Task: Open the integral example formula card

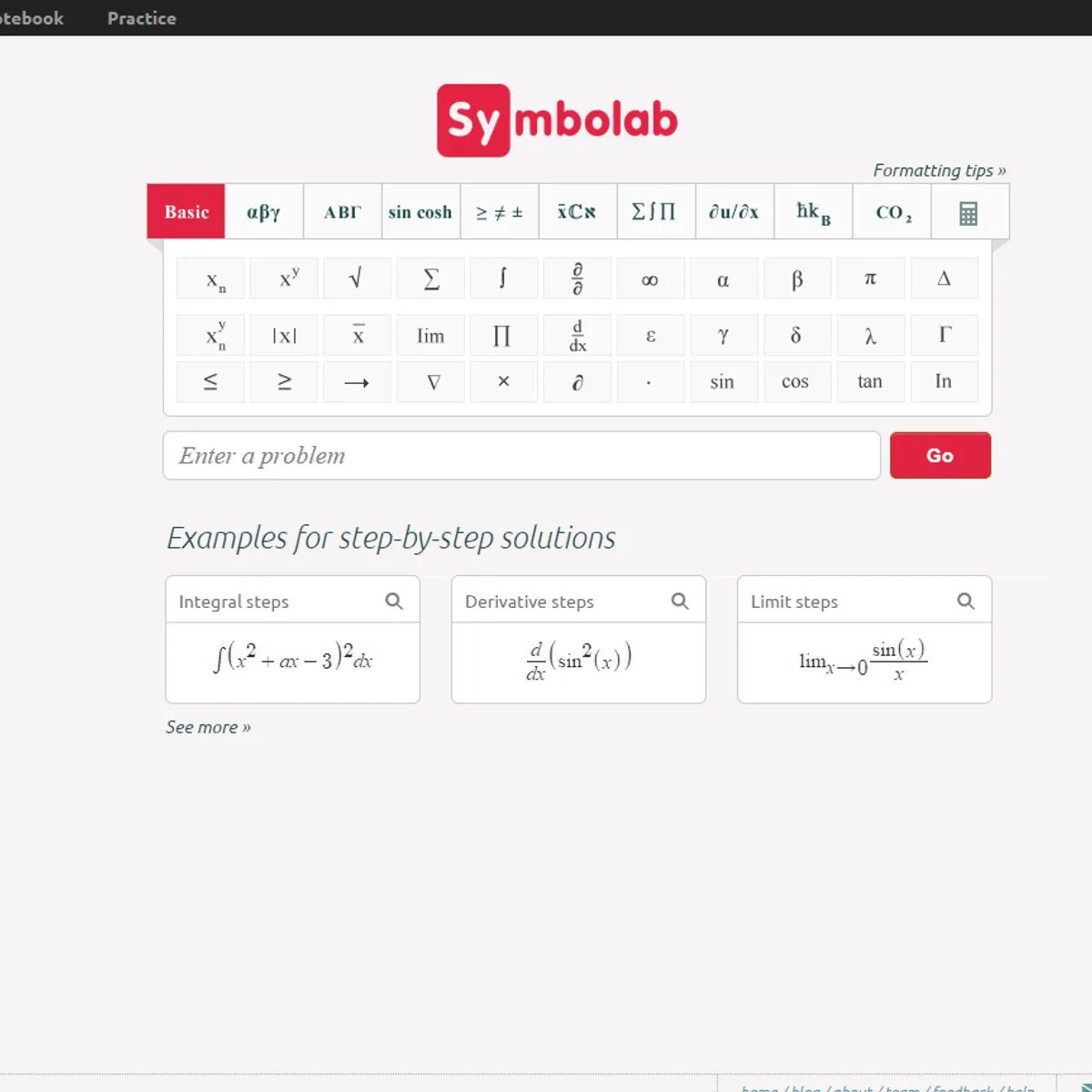Action: 292,662
